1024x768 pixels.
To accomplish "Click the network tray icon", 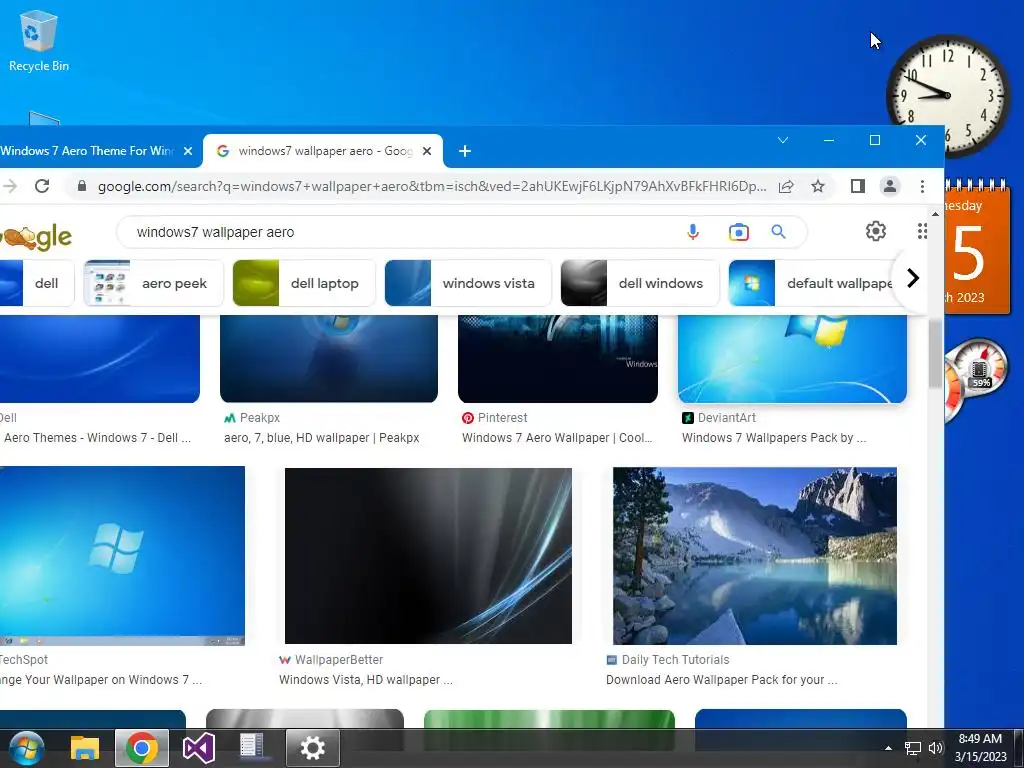I will point(912,748).
